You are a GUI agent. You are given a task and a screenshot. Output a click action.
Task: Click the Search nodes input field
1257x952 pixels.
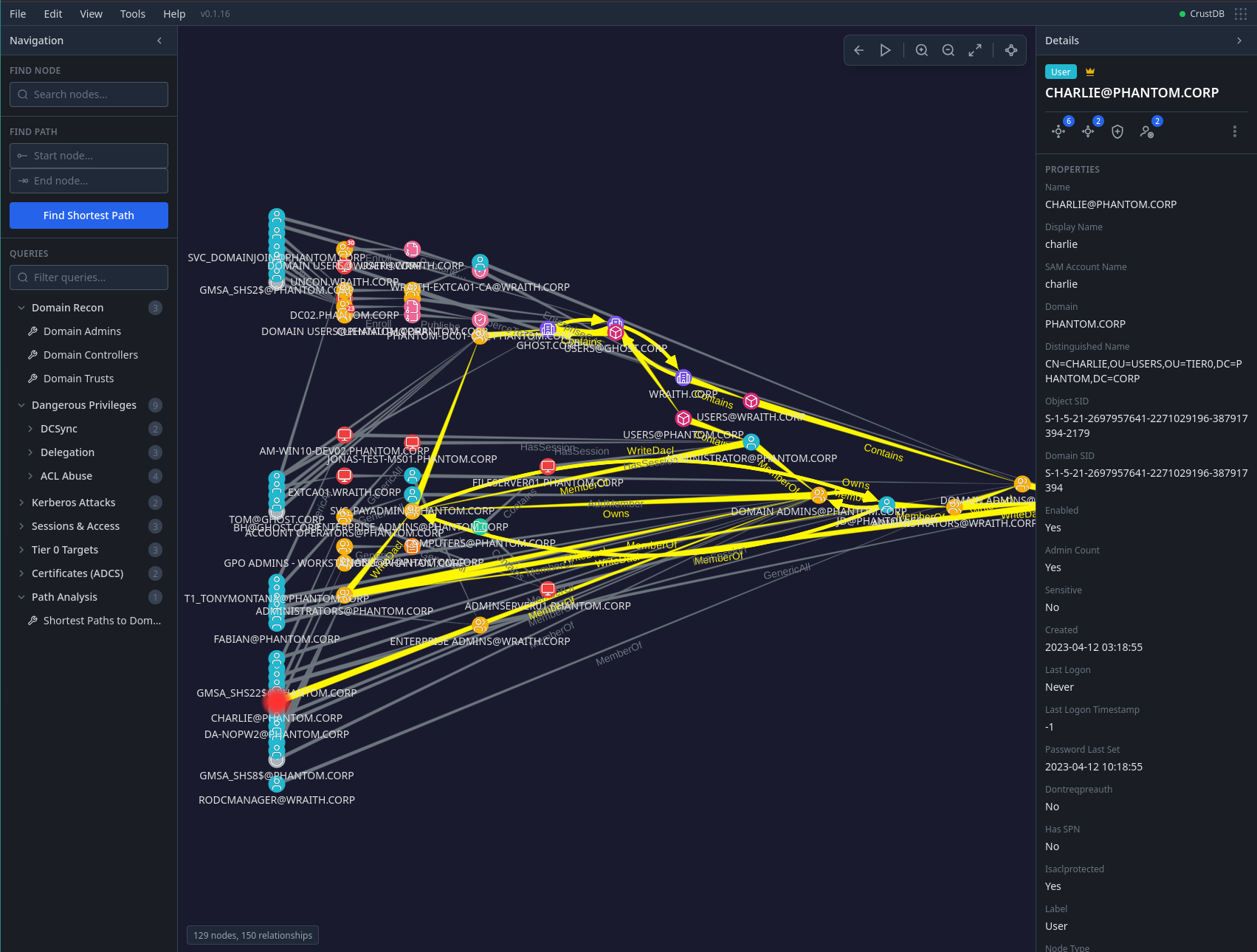click(89, 94)
